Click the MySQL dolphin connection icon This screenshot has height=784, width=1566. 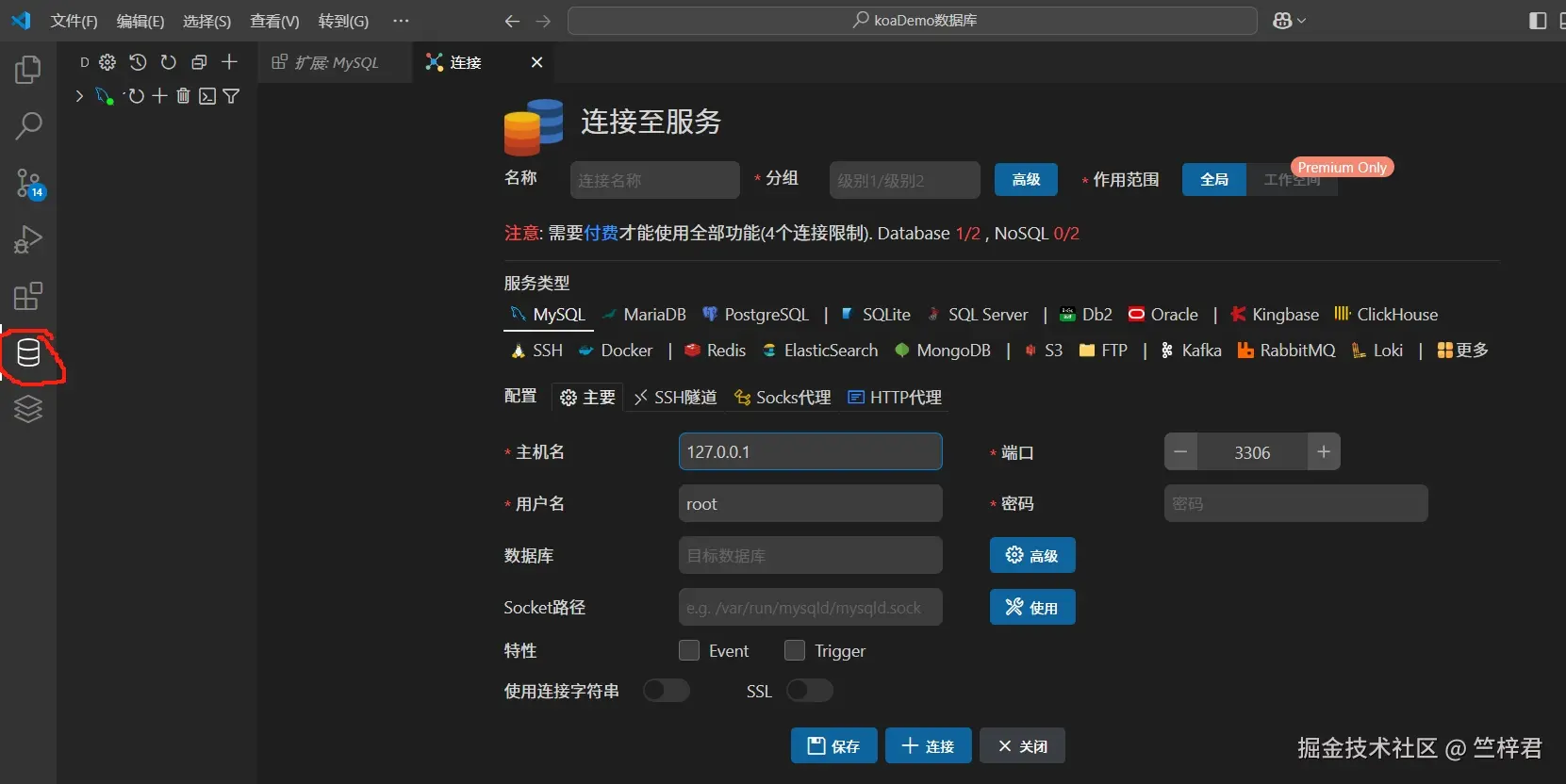104,96
